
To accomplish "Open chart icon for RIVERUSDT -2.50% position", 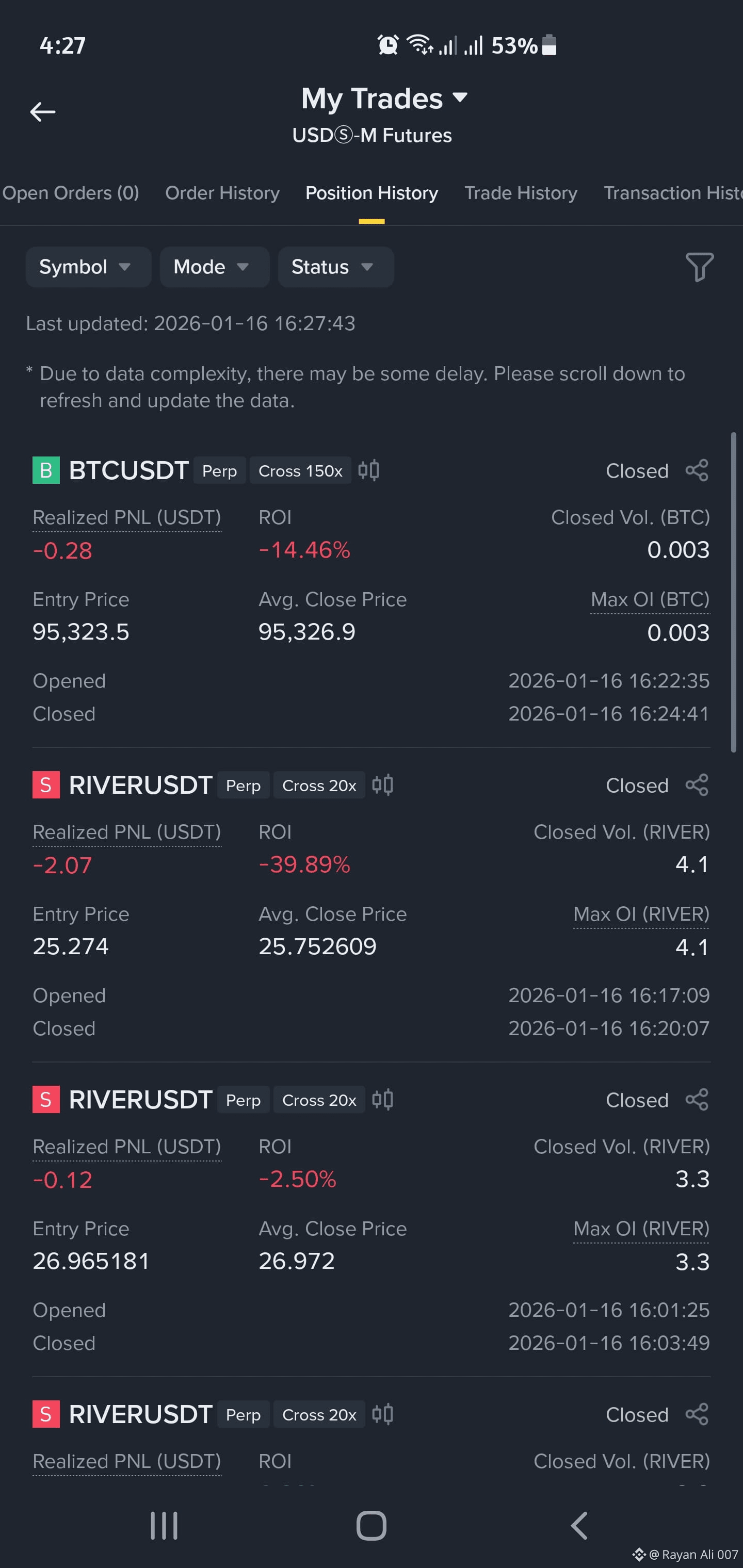I will [383, 1100].
